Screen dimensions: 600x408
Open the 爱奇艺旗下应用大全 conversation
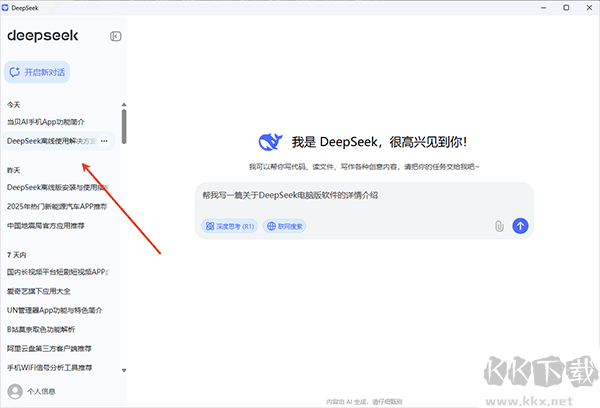click(39, 291)
